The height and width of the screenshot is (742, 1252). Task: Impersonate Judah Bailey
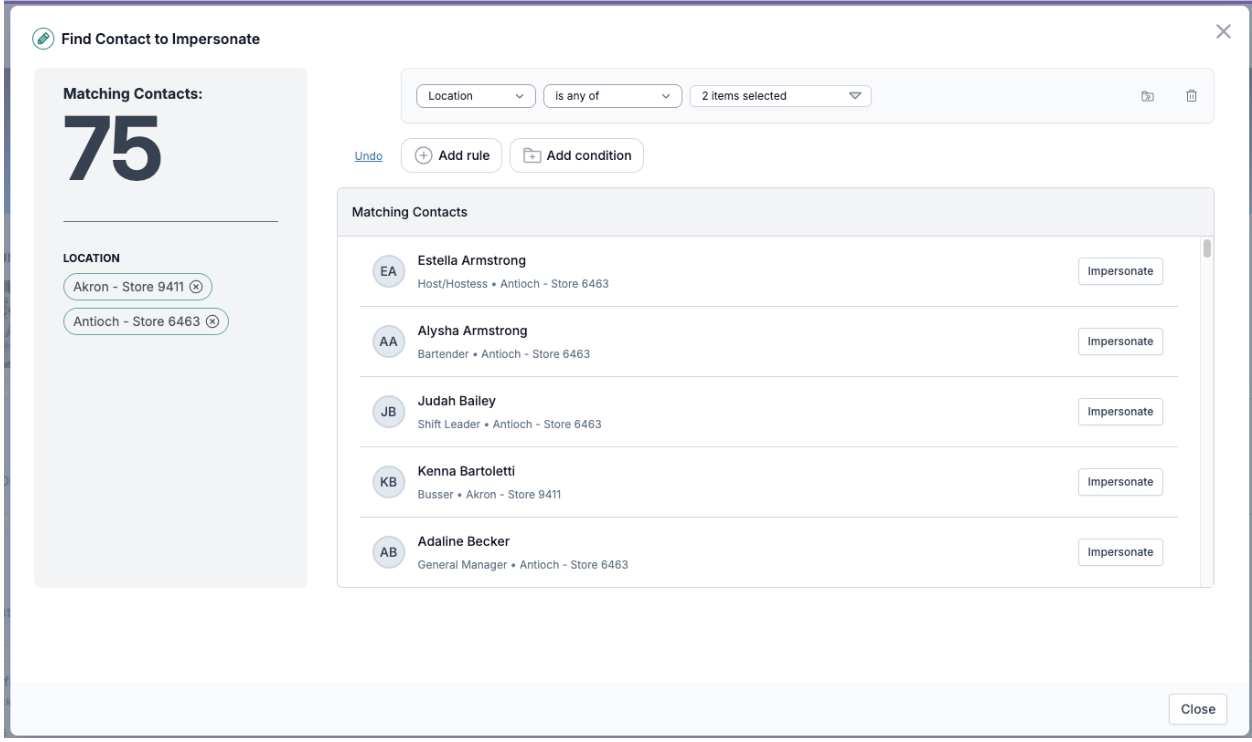1120,411
